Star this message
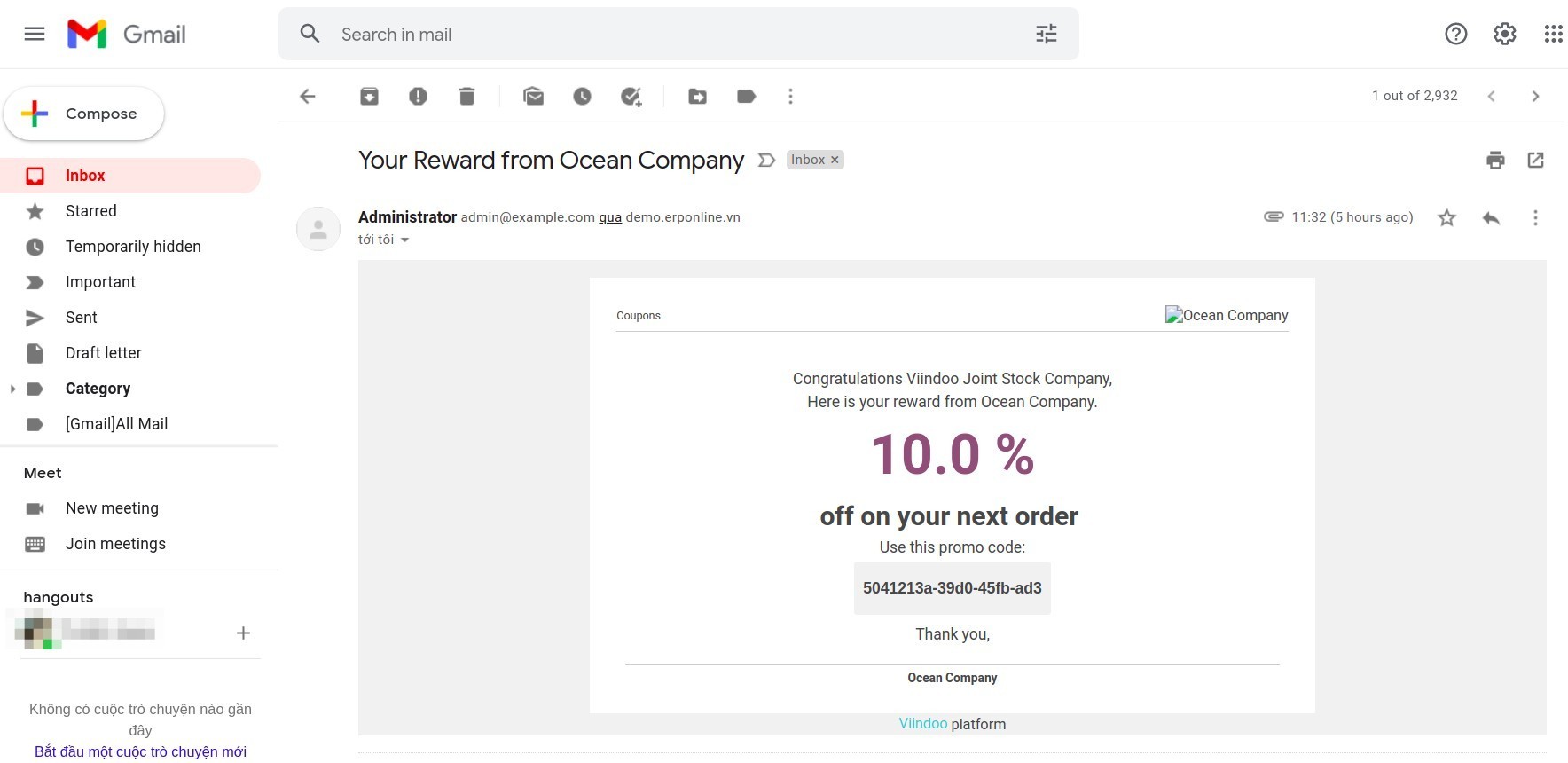The height and width of the screenshot is (763, 1568). coord(1446,217)
